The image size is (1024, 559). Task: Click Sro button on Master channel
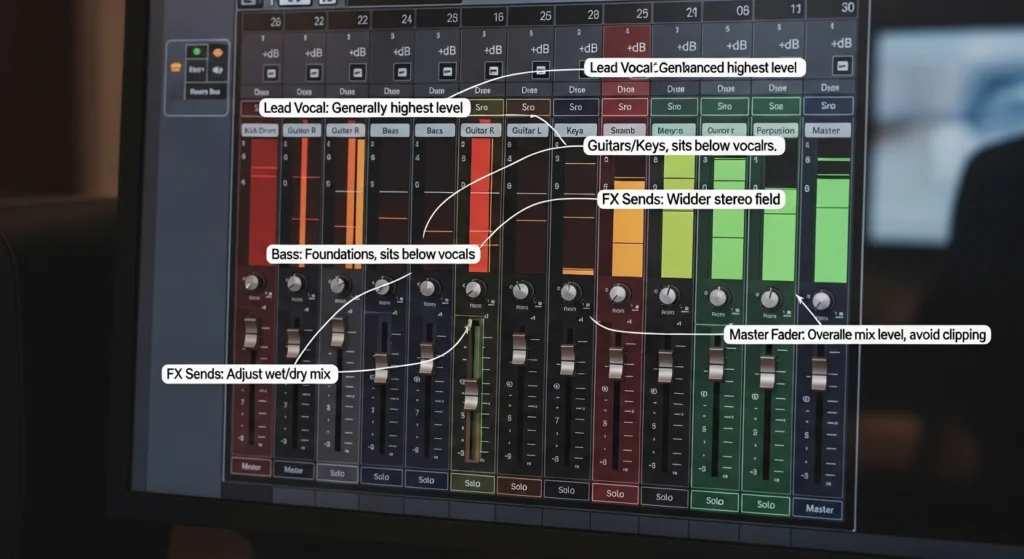pyautogui.click(x=828, y=105)
